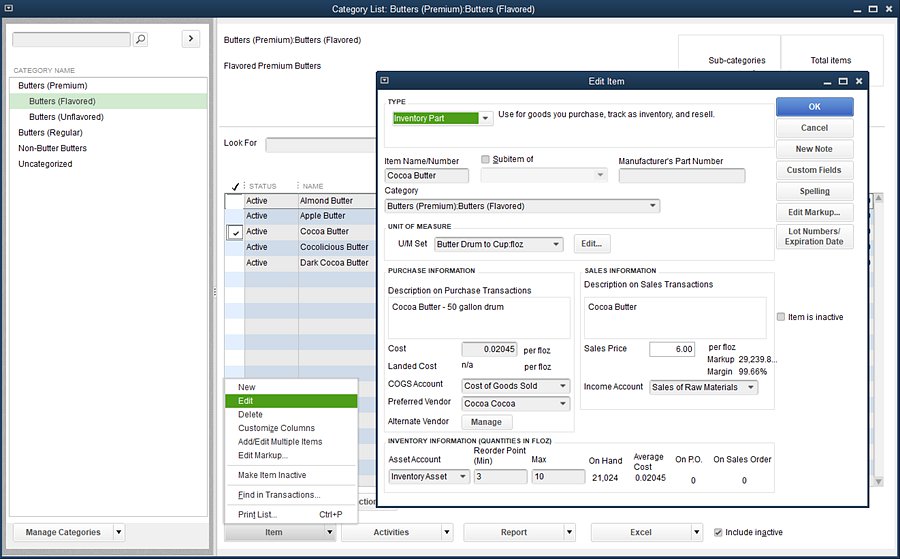
Task: Select the Non-Butter Butters category
Action: 52,148
